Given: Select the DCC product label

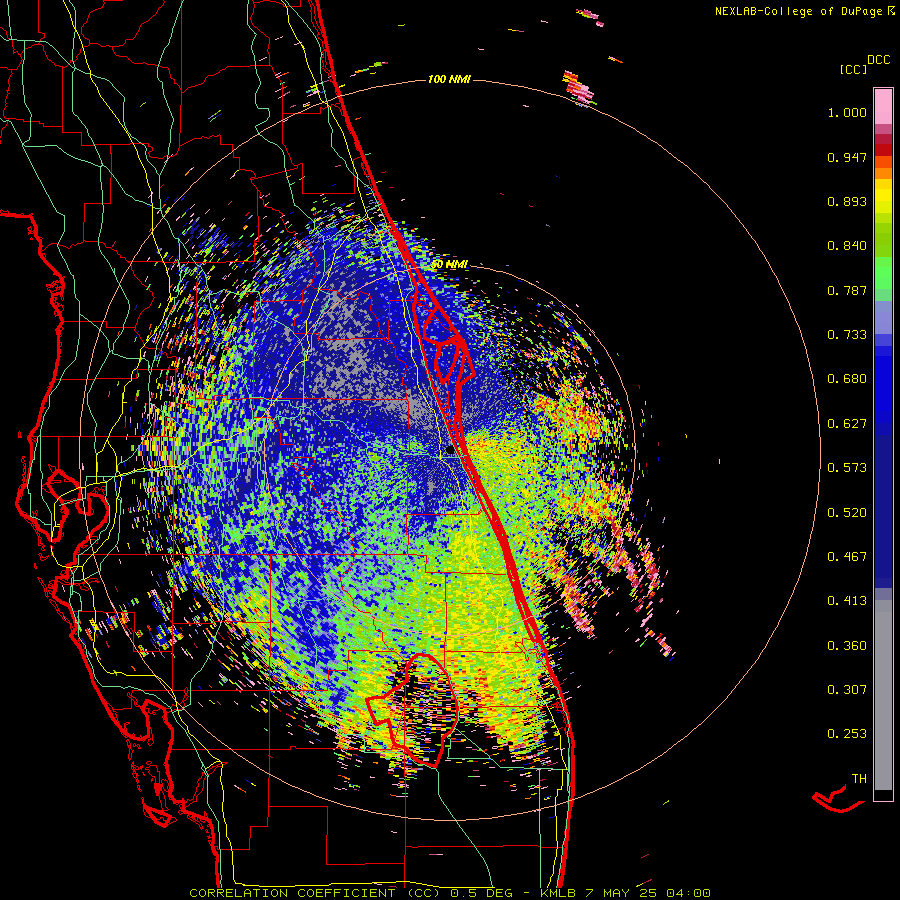Looking at the screenshot, I should (x=878, y=60).
